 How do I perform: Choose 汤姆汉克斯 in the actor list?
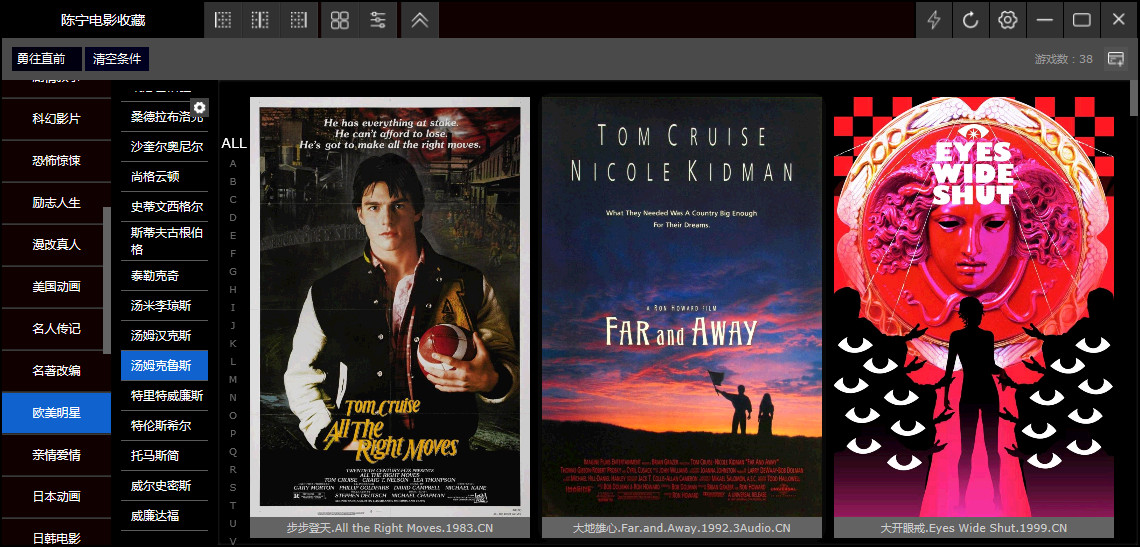point(161,336)
